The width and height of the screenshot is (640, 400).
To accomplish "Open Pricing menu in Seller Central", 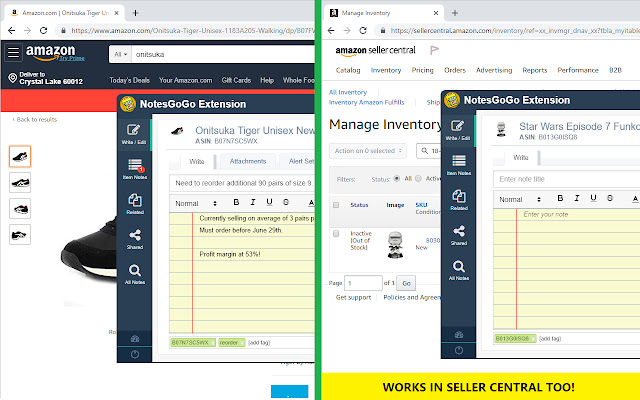I will coord(422,70).
